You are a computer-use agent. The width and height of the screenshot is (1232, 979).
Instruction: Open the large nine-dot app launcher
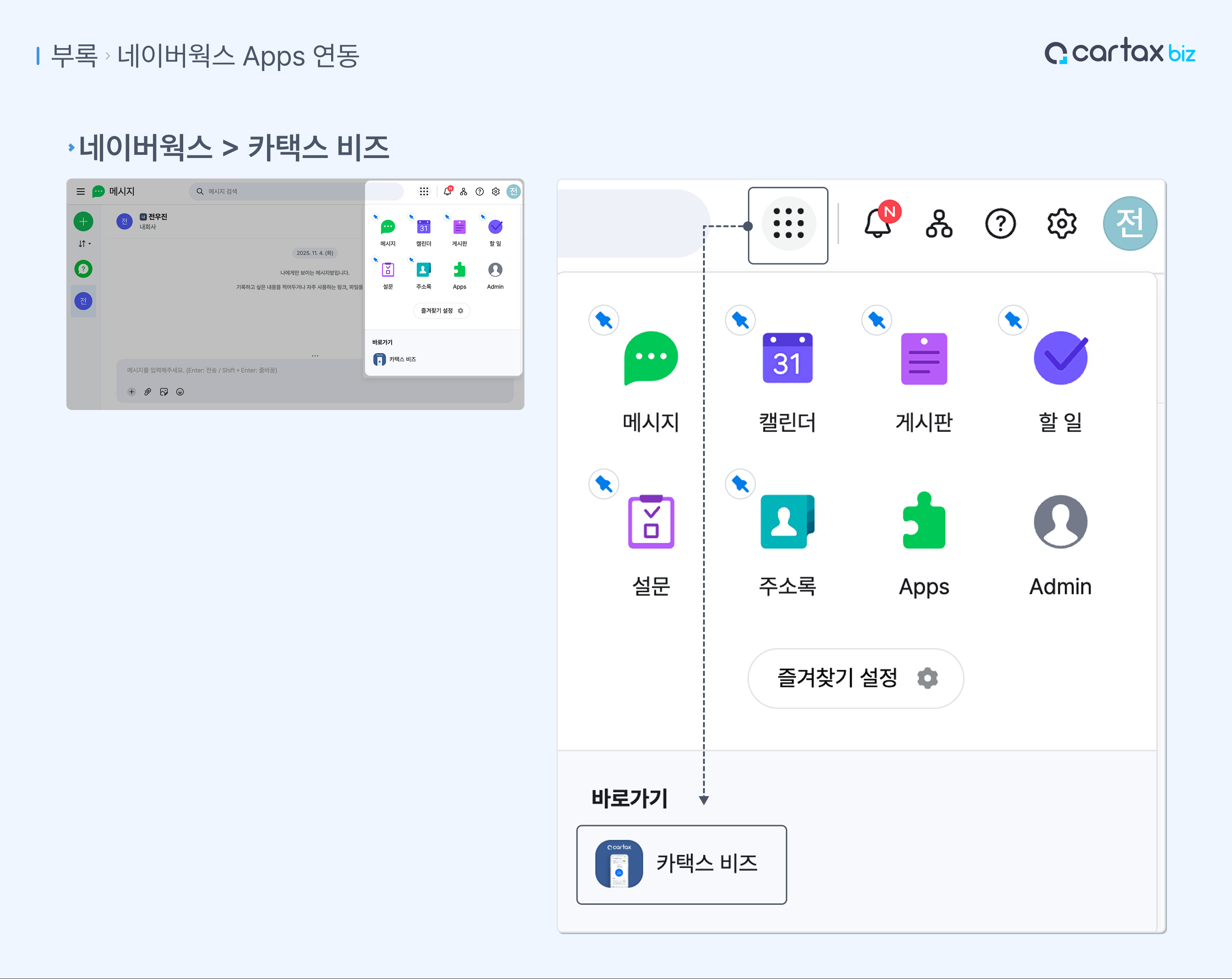coord(788,224)
